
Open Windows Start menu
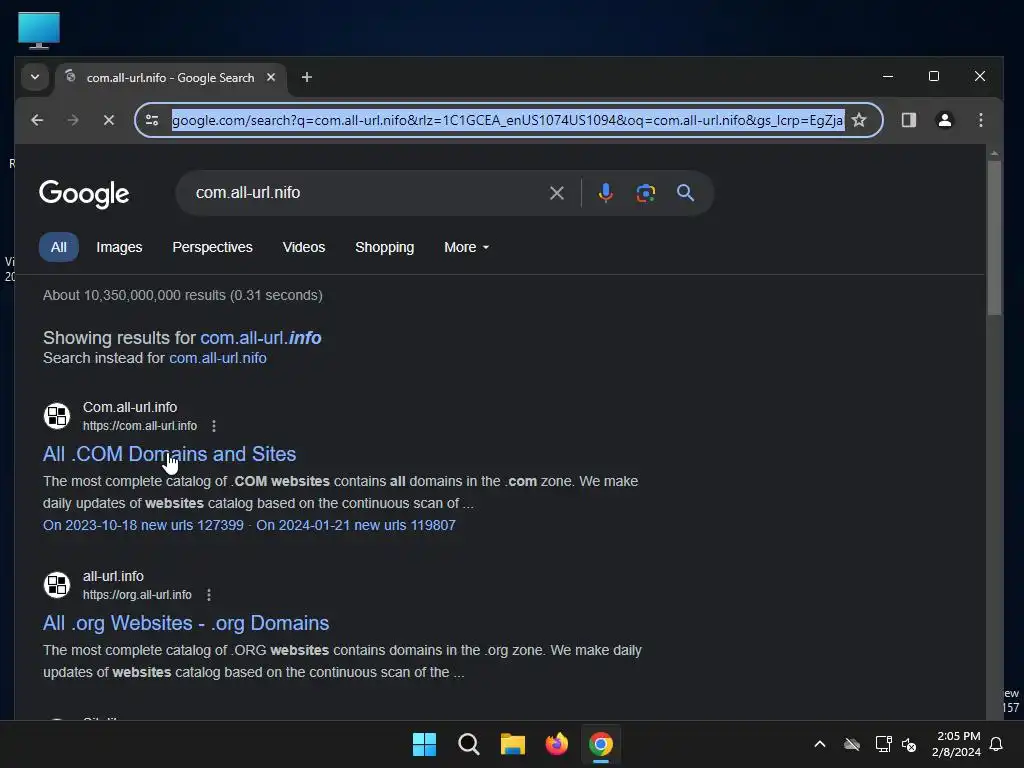pos(424,744)
